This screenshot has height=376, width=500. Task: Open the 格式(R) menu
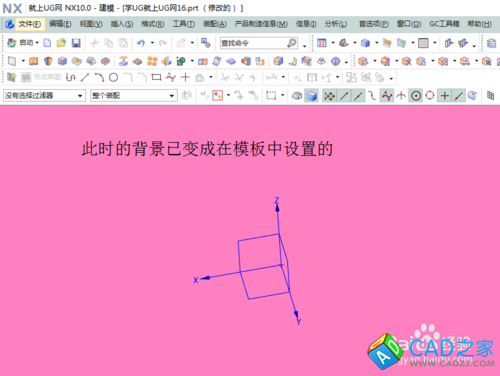153,24
